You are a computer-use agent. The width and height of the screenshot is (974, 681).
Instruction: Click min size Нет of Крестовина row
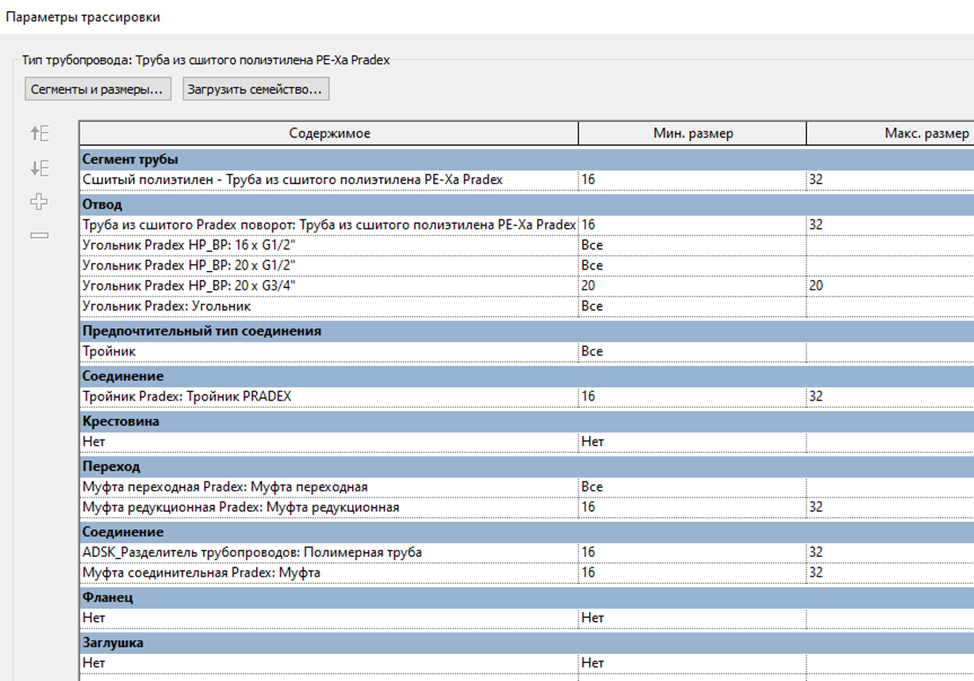(x=693, y=442)
